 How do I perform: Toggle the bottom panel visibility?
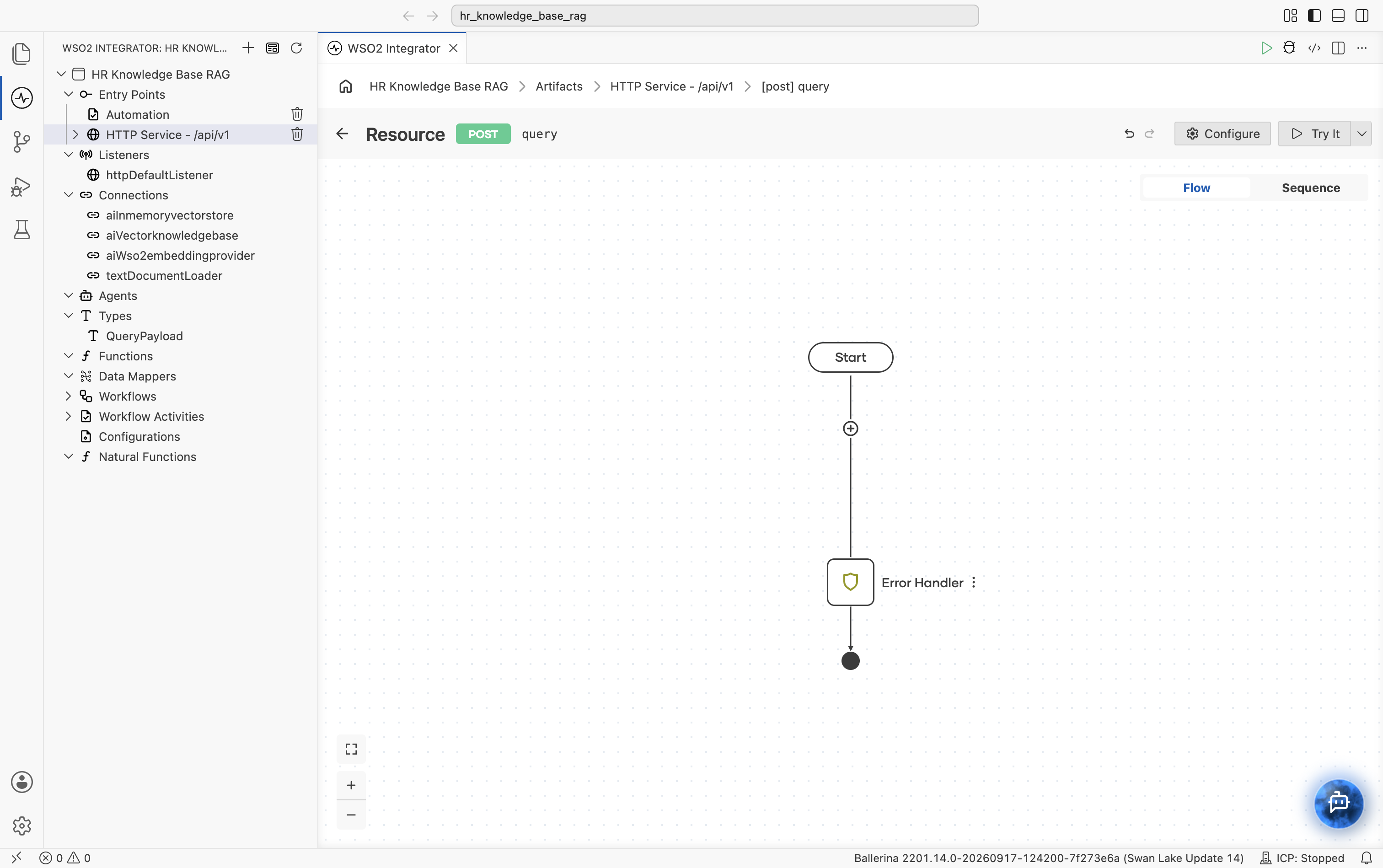tap(1338, 16)
